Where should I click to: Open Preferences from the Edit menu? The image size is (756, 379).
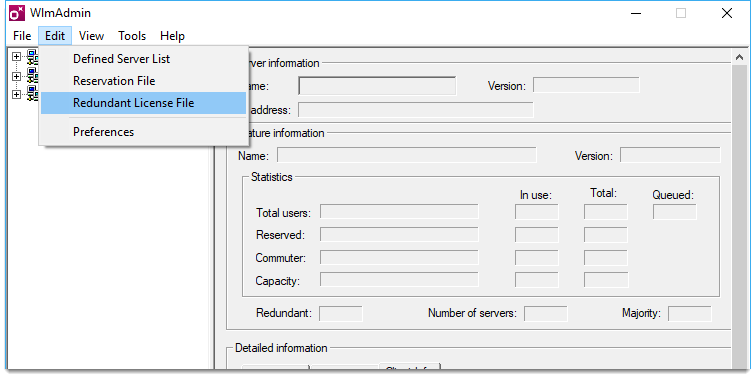[144, 132]
